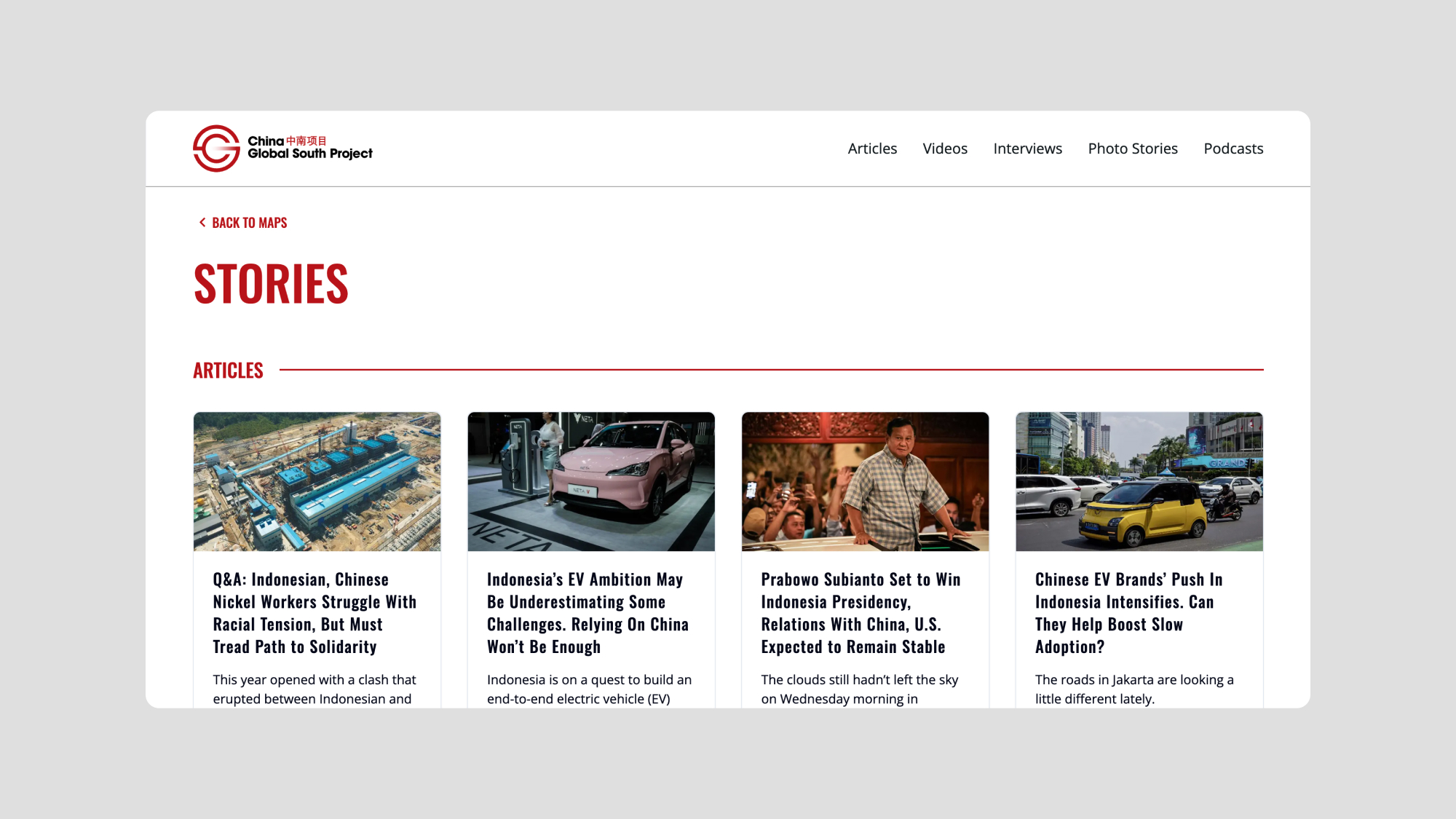Read the Q&A: Indonesian, Chinese Nickel Workers article

click(314, 613)
